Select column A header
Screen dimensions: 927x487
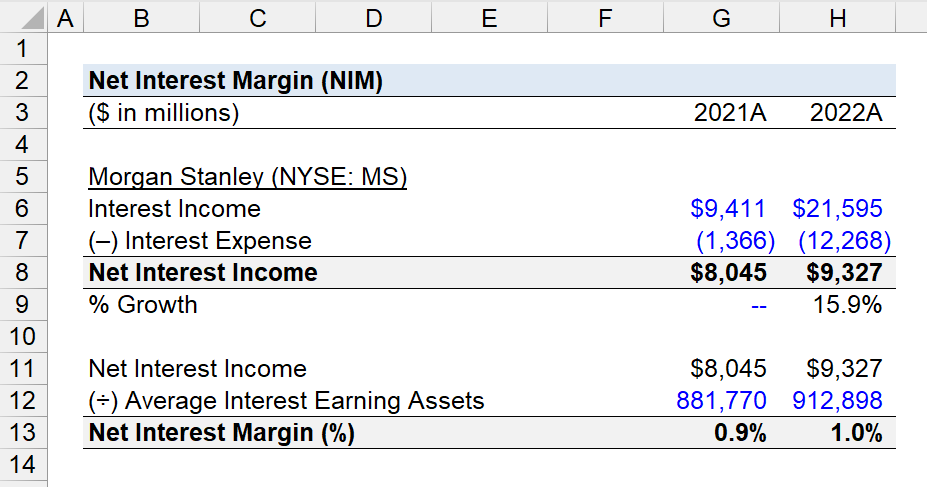pos(65,17)
